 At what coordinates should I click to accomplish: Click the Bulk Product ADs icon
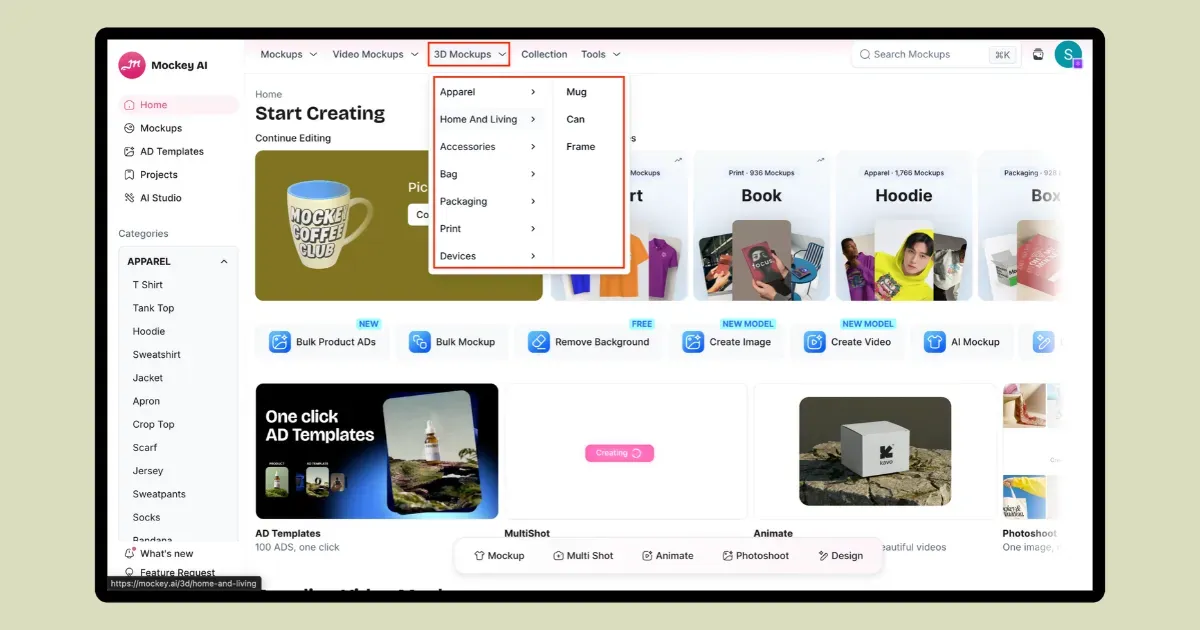coord(280,342)
